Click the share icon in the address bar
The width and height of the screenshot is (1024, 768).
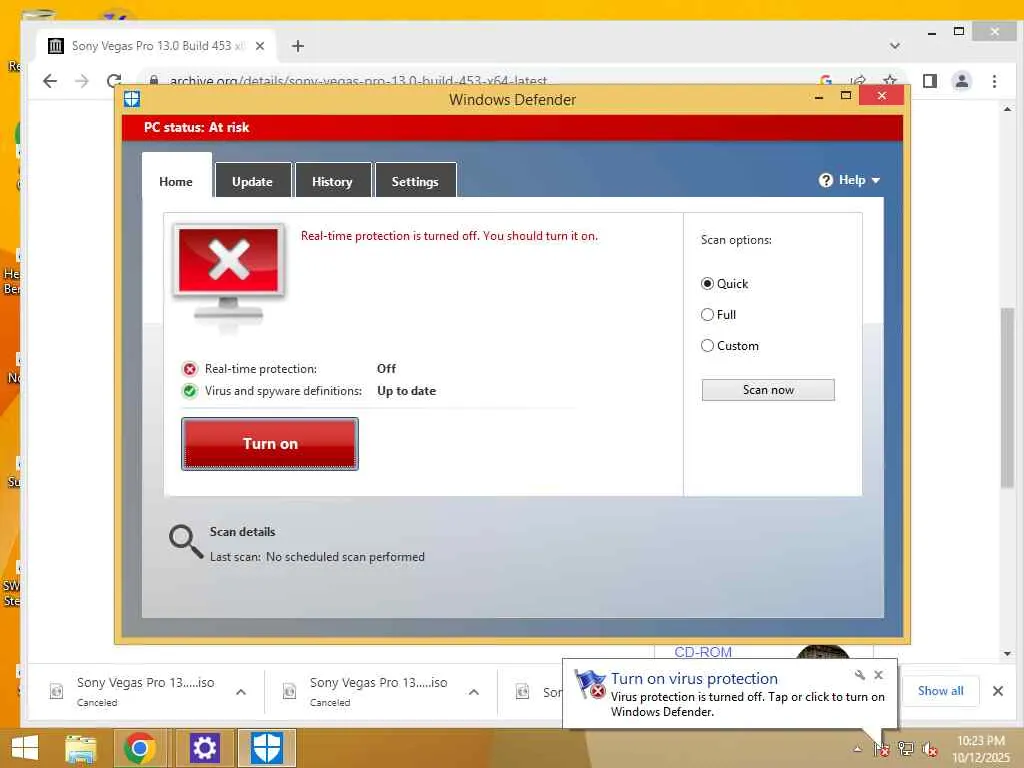coord(858,80)
